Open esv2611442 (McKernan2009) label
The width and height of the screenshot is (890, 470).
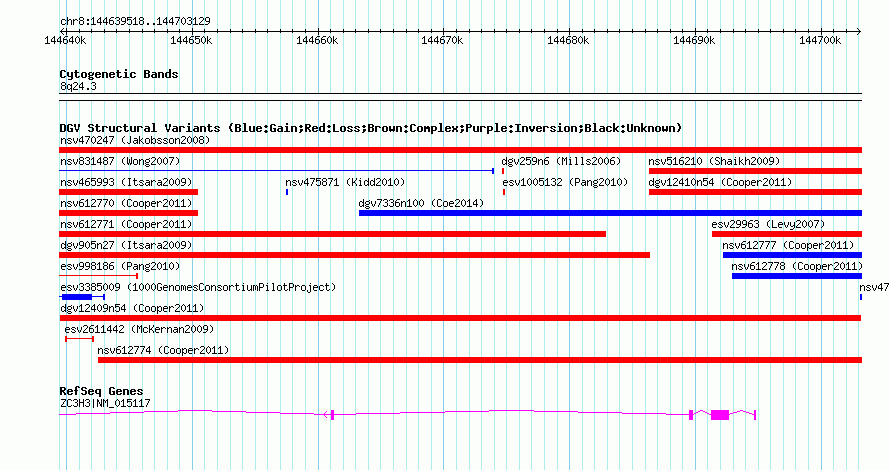(139, 329)
